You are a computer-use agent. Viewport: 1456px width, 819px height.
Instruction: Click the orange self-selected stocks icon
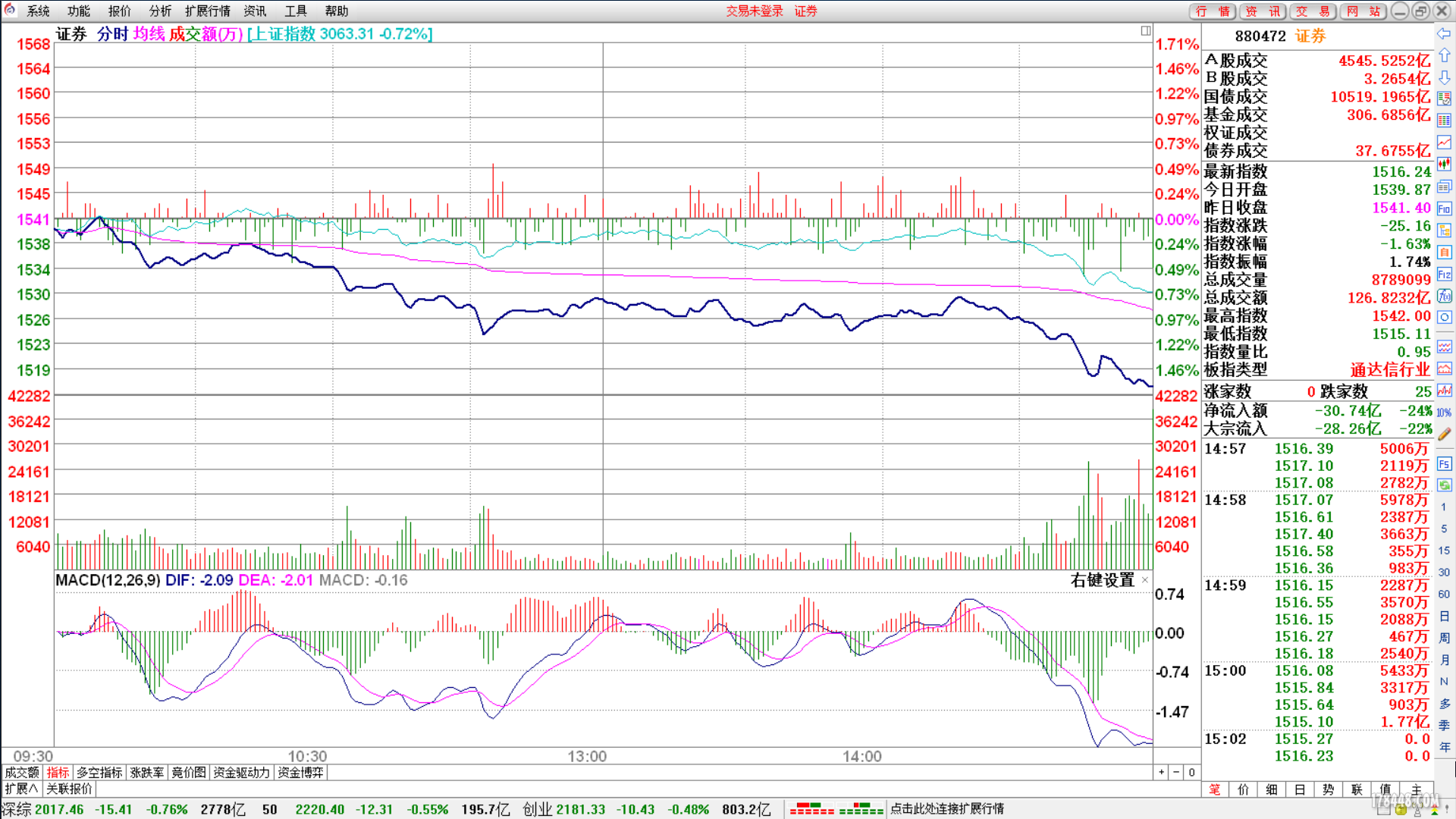pyautogui.click(x=1444, y=252)
